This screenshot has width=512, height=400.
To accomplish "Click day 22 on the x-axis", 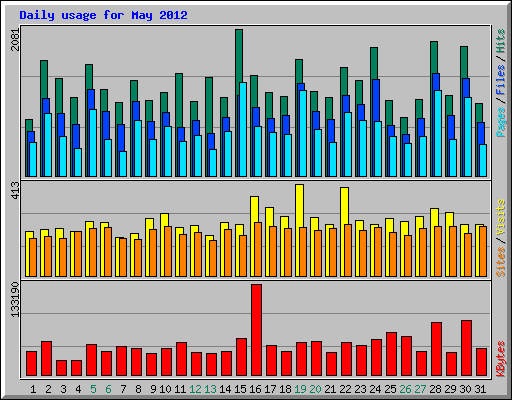I will click(345, 389).
